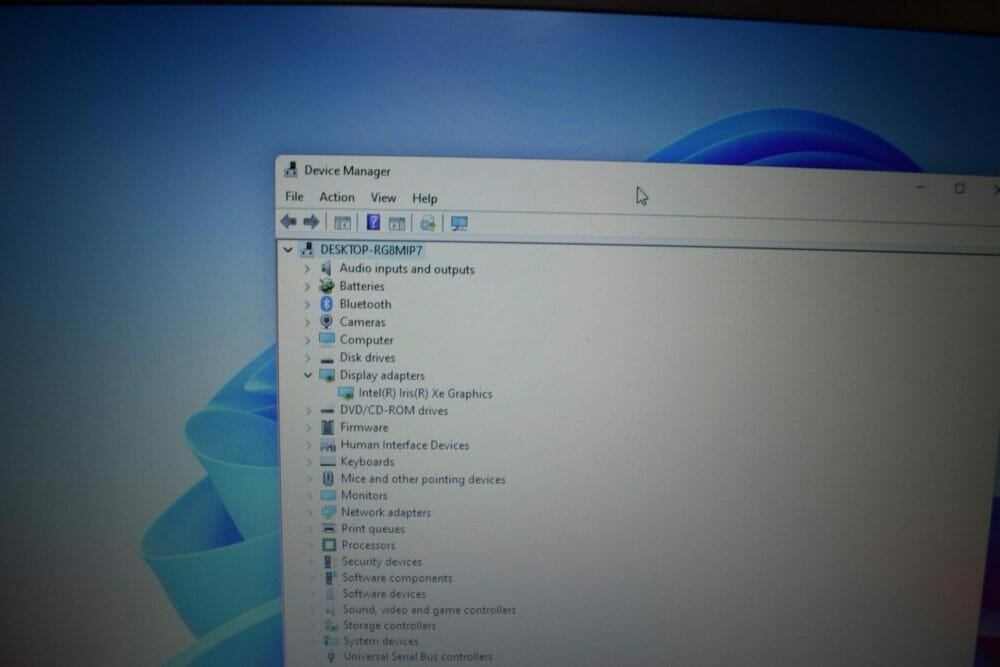Select the Network adapters label
Screen dimensions: 1000x667
pyautogui.click(x=386, y=512)
